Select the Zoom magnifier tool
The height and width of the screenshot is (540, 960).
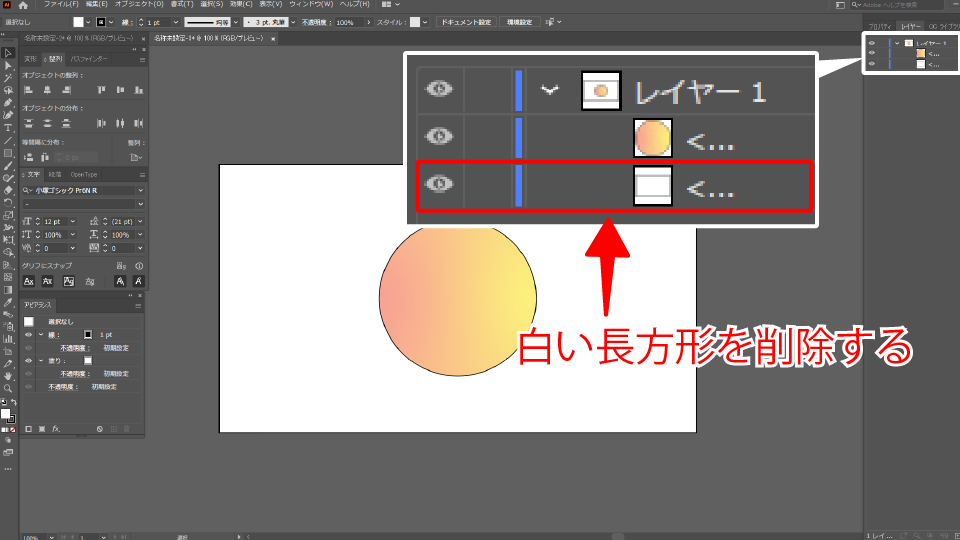tap(7, 388)
